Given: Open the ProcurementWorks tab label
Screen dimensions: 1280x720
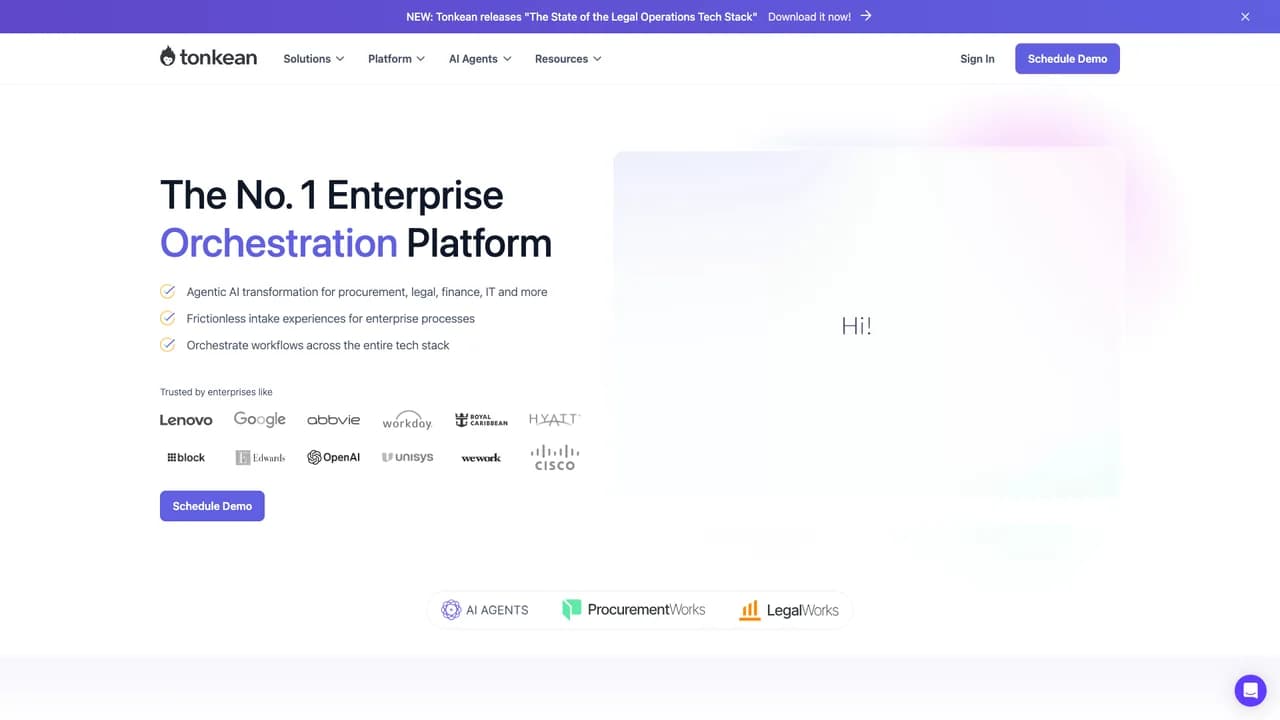Looking at the screenshot, I should coord(646,610).
